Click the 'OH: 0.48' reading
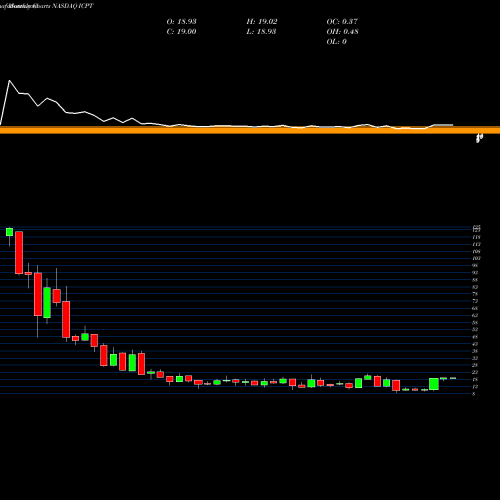Viewport: 500px width, 500px height. (342, 32)
